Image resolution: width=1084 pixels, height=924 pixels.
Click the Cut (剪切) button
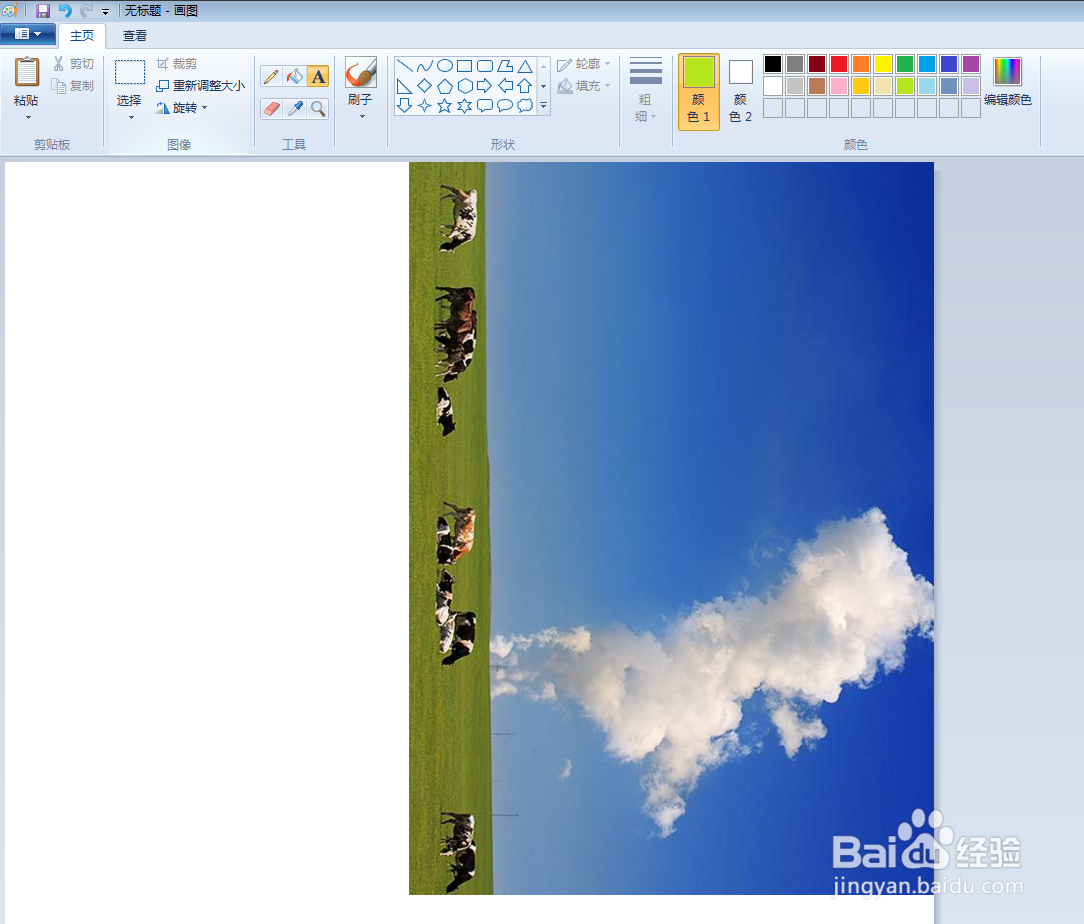click(73, 64)
